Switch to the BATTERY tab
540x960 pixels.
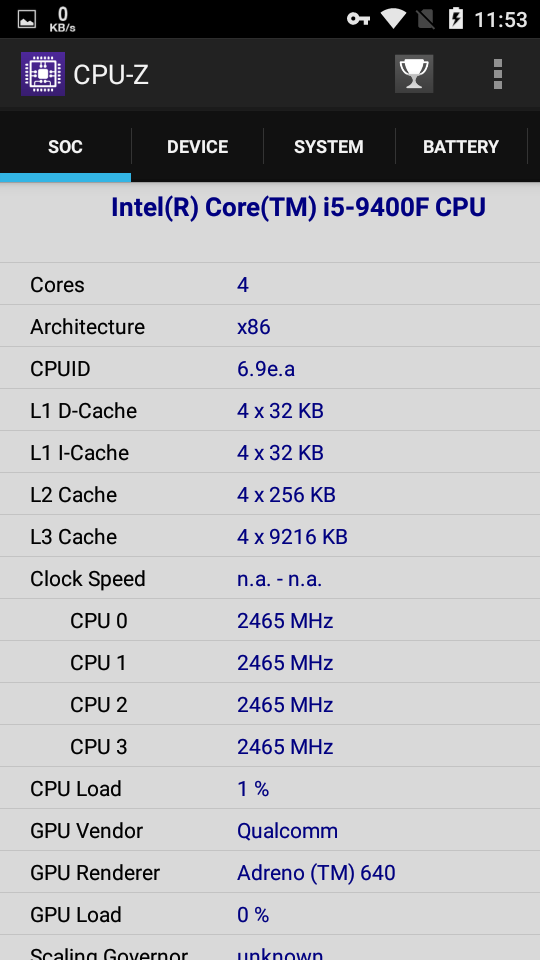[x=461, y=147]
